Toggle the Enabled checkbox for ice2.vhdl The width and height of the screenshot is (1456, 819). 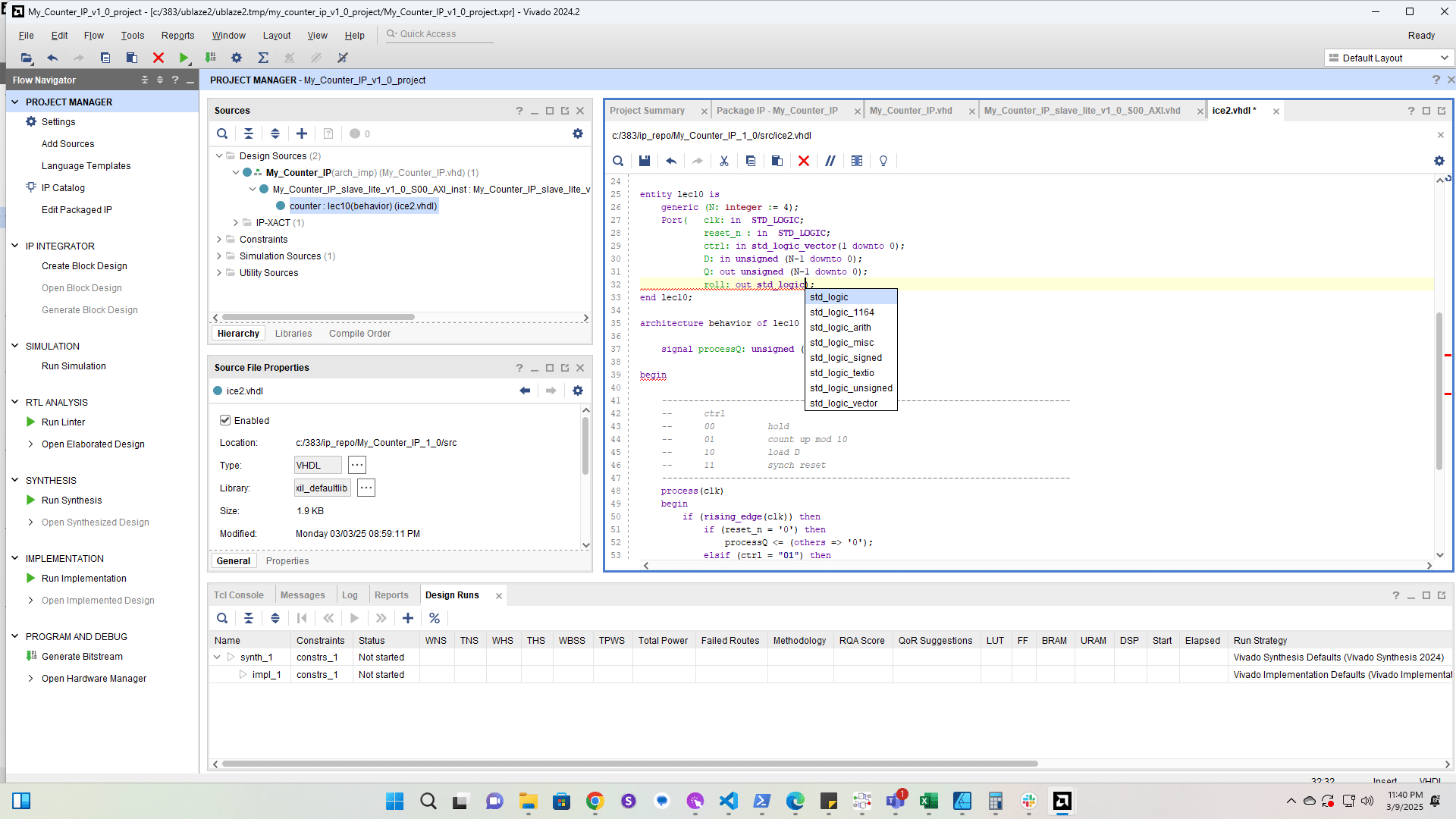pos(225,420)
